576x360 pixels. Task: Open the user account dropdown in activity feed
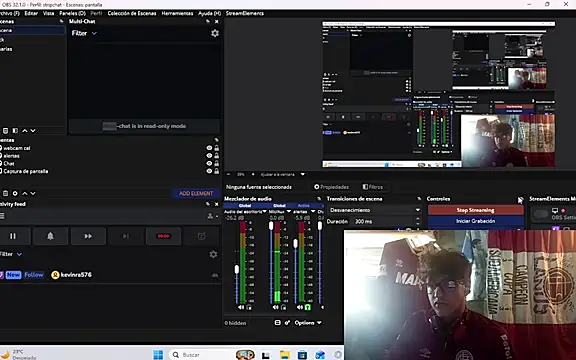pos(212,216)
